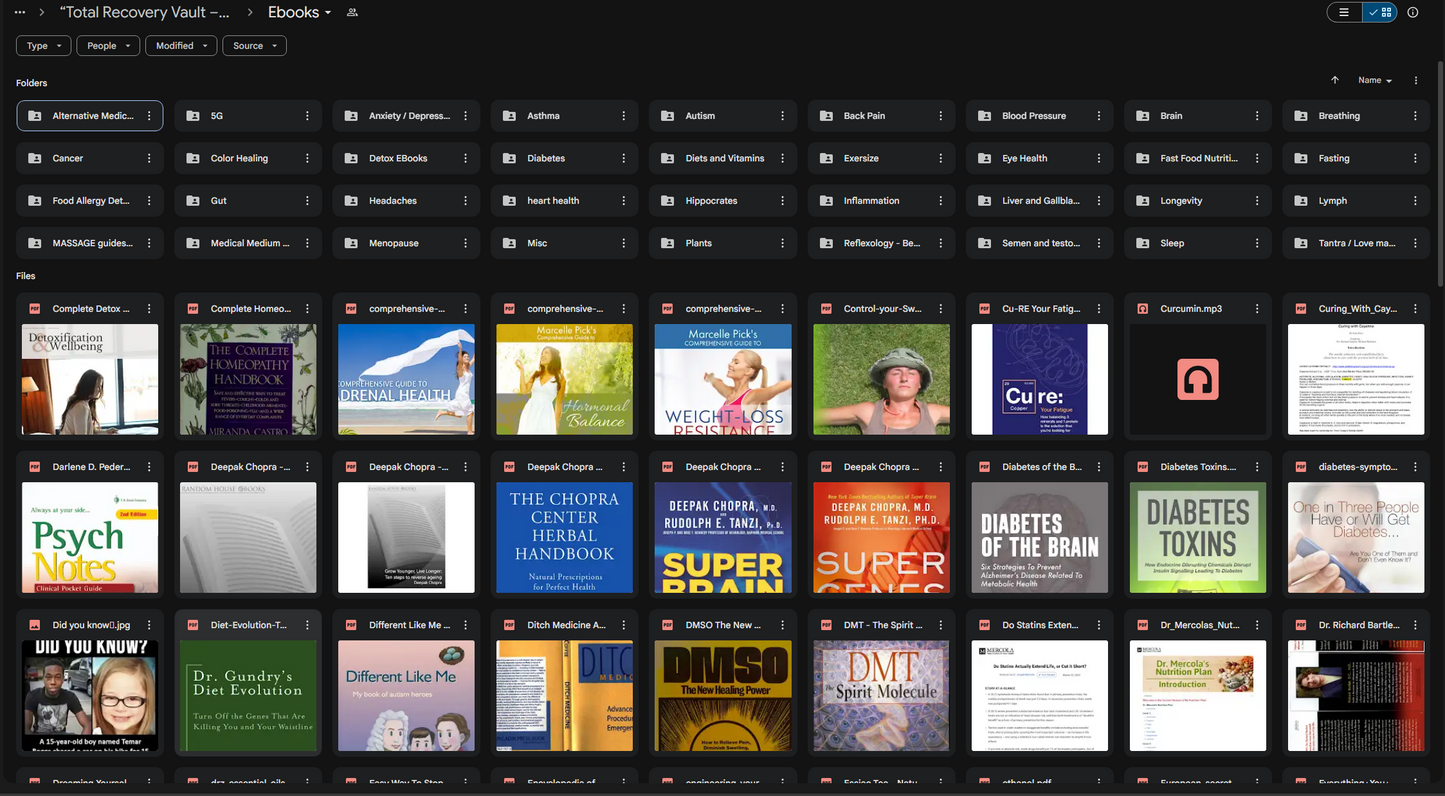The width and height of the screenshot is (1445, 796).
Task: Open more actions for Curcumin.mp3 file
Action: [x=1257, y=309]
